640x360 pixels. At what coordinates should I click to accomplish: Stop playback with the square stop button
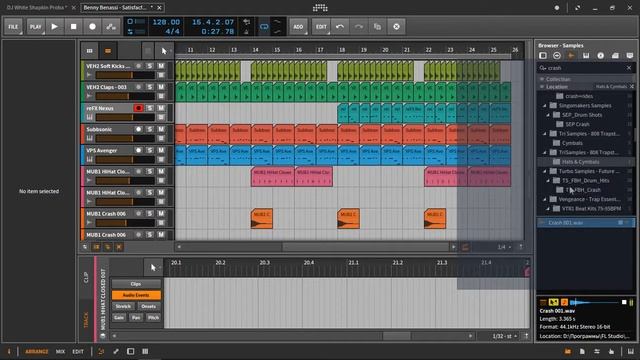coord(73,27)
